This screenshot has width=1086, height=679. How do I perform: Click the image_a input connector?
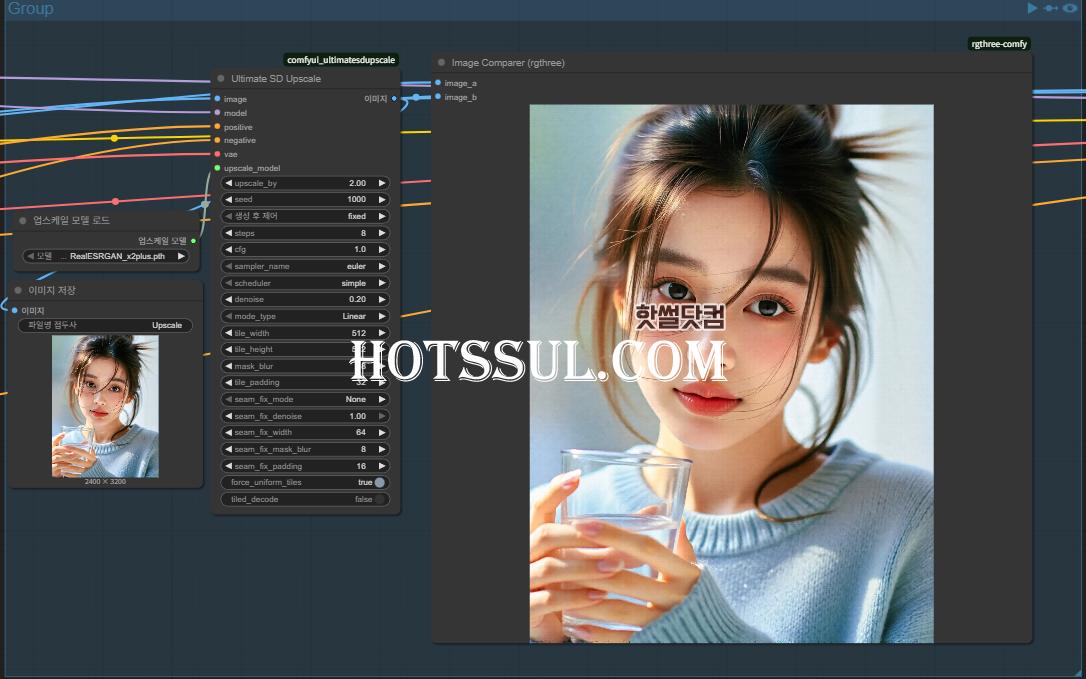click(438, 83)
